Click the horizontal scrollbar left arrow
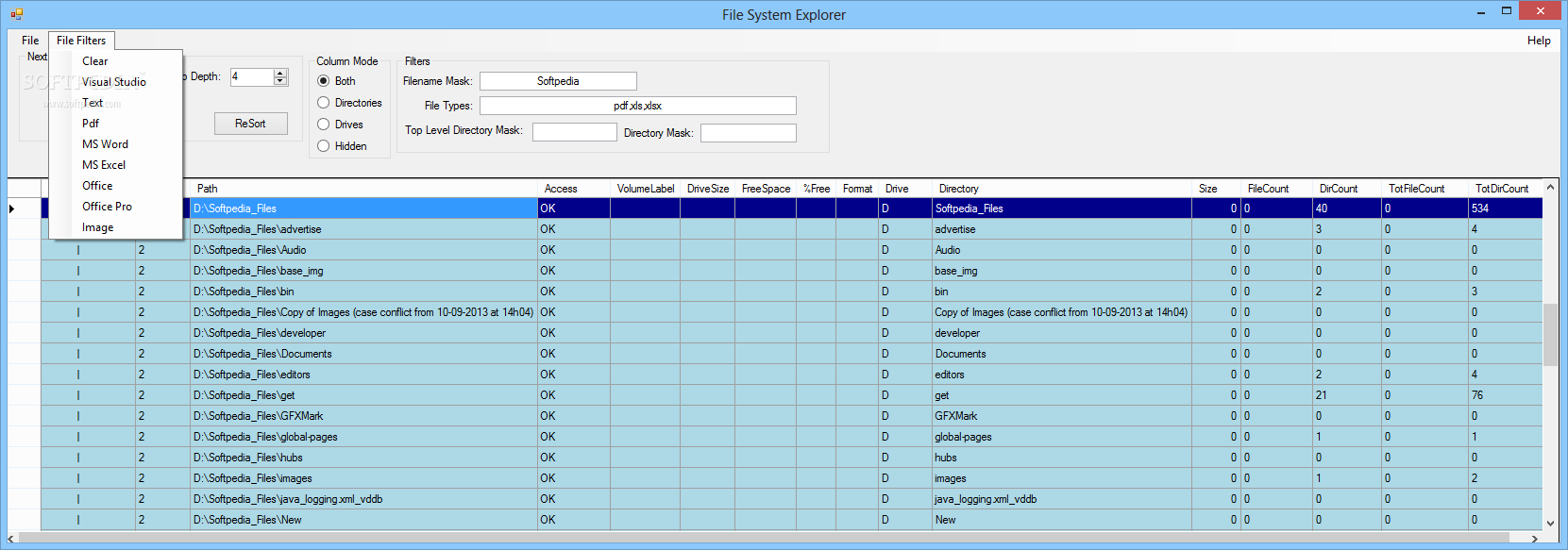The image size is (1568, 550). 11,539
